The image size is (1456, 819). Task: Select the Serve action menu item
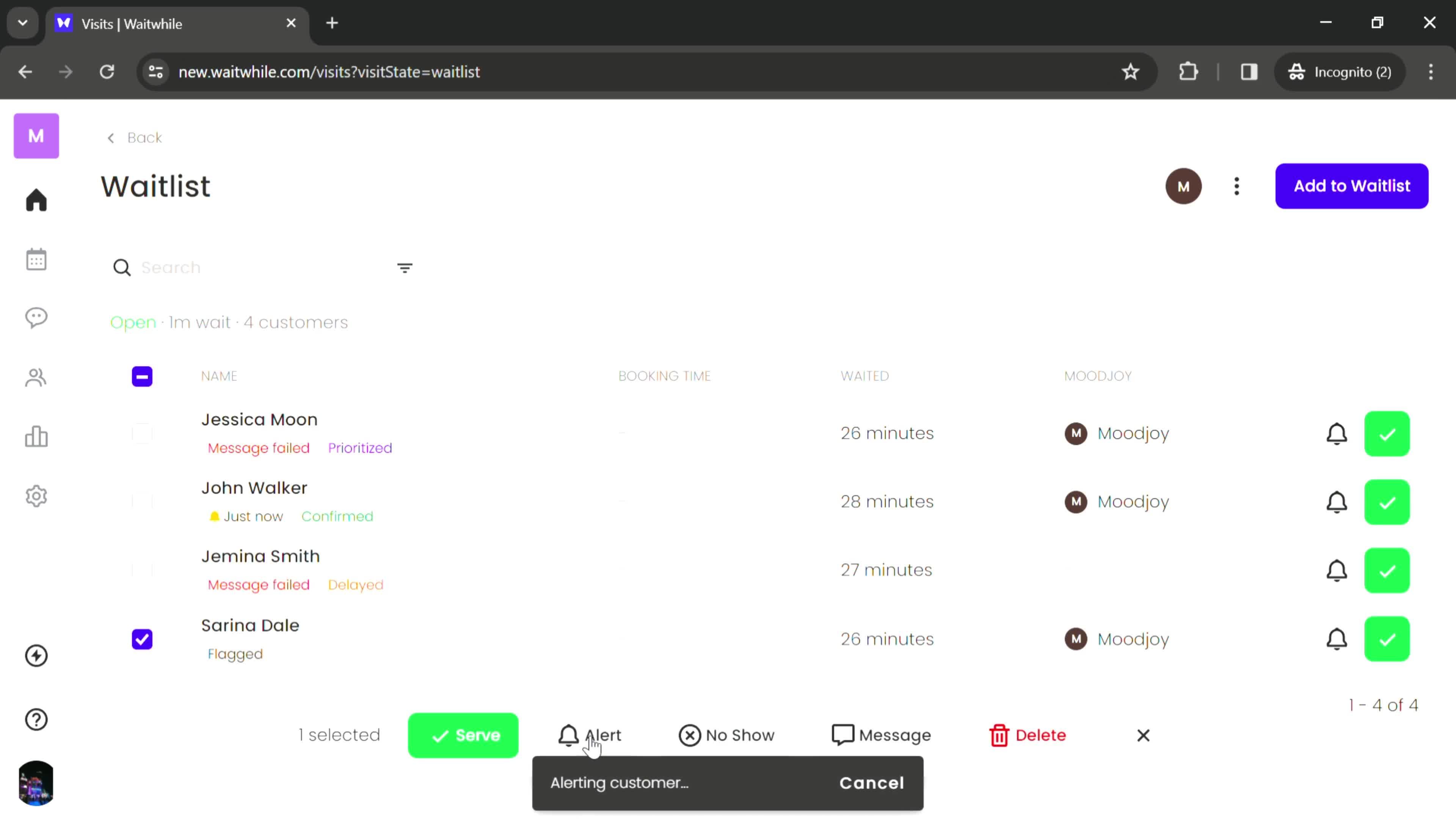coord(463,735)
